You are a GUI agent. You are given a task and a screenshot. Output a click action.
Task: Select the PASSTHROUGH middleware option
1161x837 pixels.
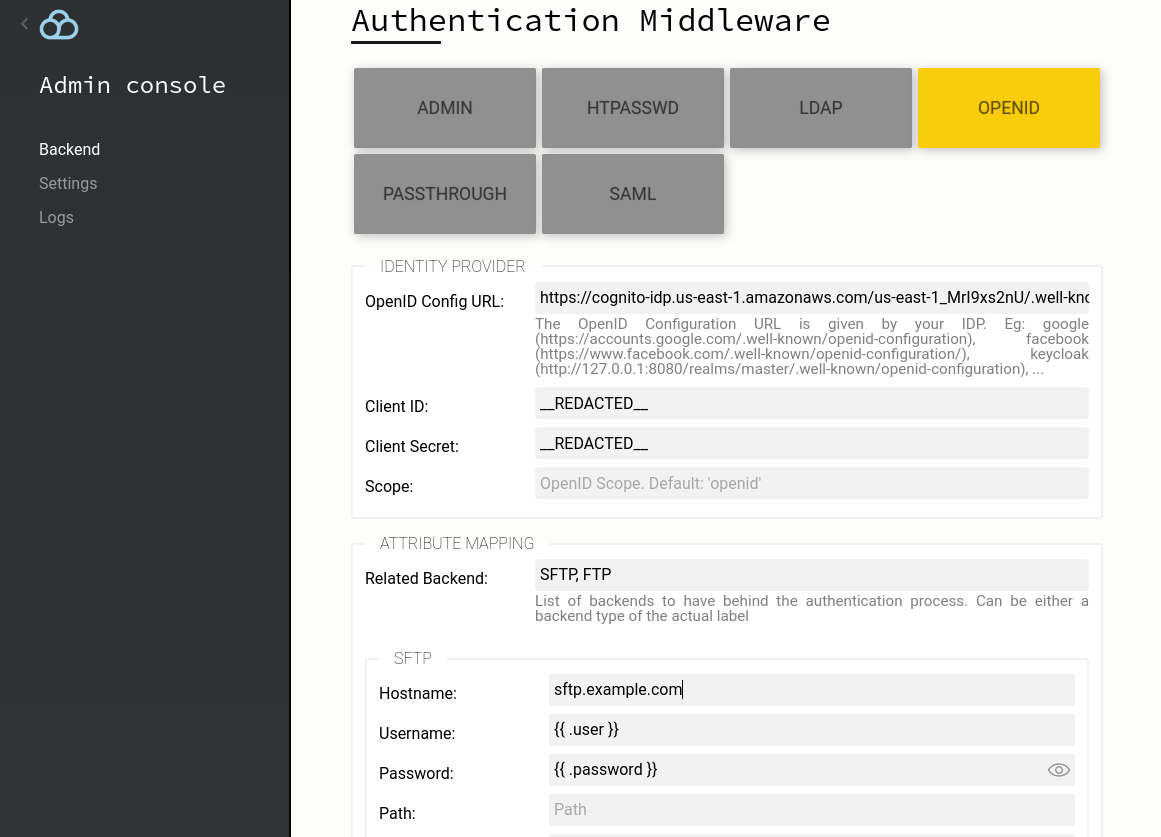coord(445,194)
